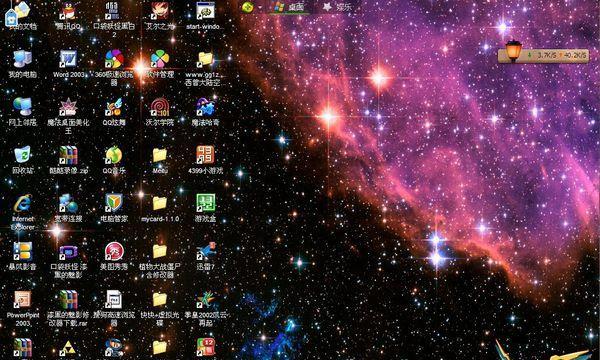This screenshot has height=360, width=600.
Task: Switch to the 娱乐 tab
Action: 337,7
